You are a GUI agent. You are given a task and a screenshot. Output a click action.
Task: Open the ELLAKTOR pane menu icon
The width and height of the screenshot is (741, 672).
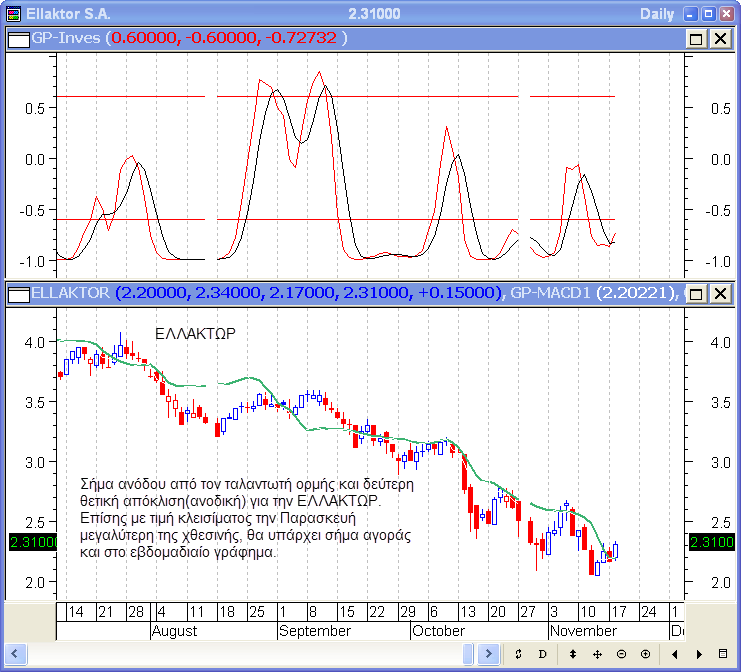[19, 293]
